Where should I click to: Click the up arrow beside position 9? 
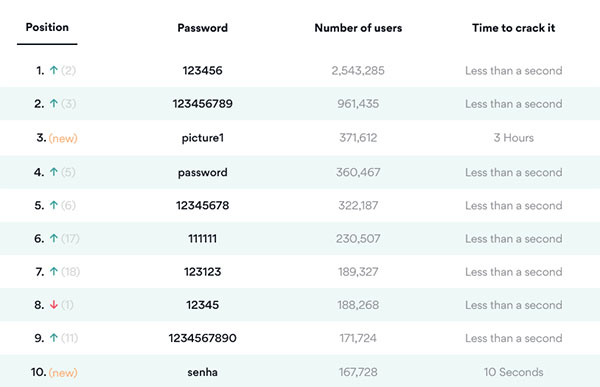click(x=54, y=338)
